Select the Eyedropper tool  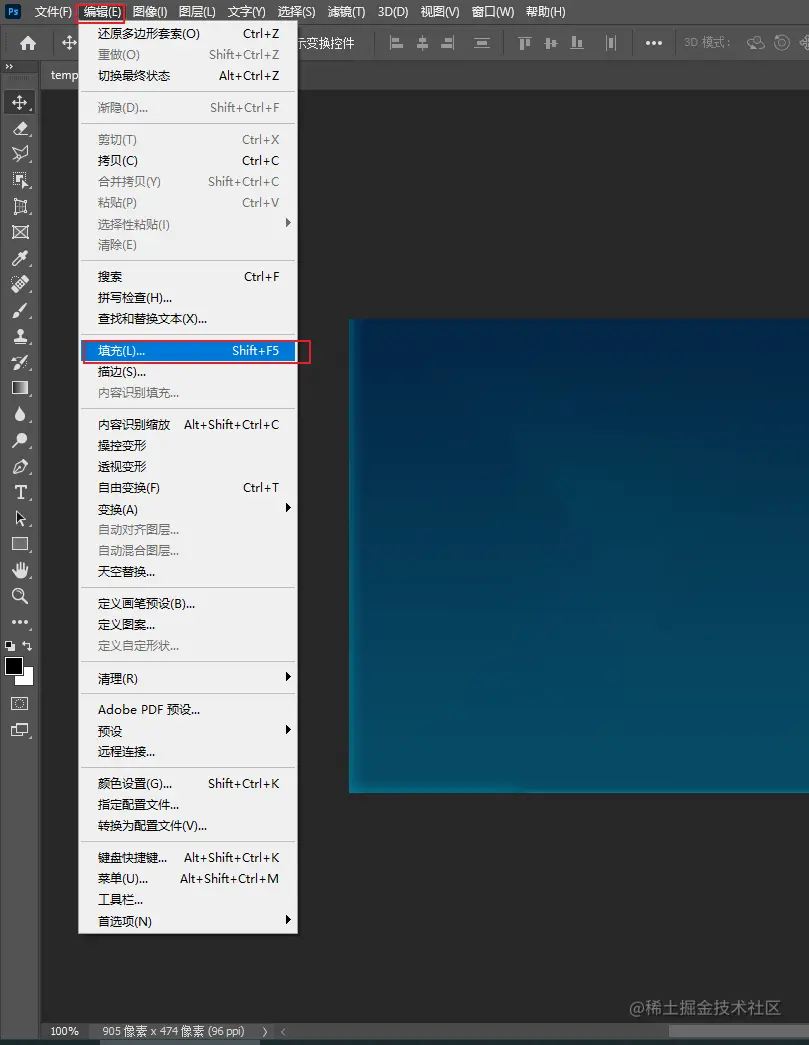click(x=20, y=258)
